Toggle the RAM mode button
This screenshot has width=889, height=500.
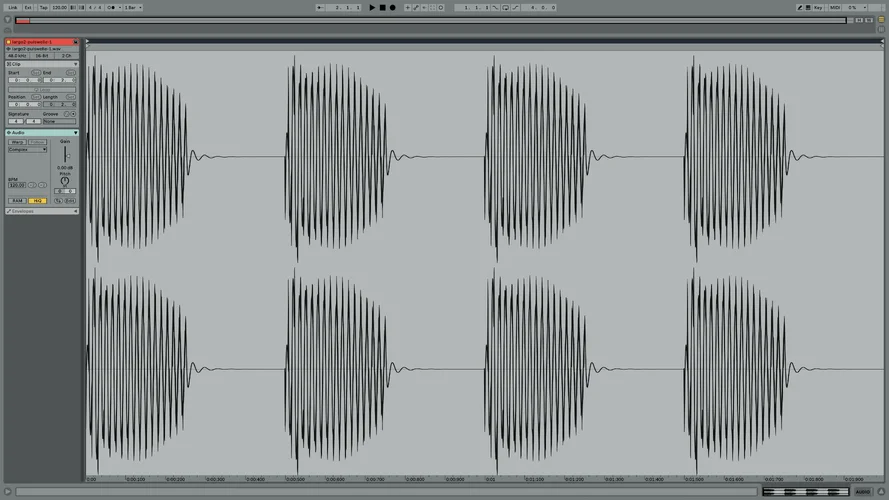click(x=18, y=201)
